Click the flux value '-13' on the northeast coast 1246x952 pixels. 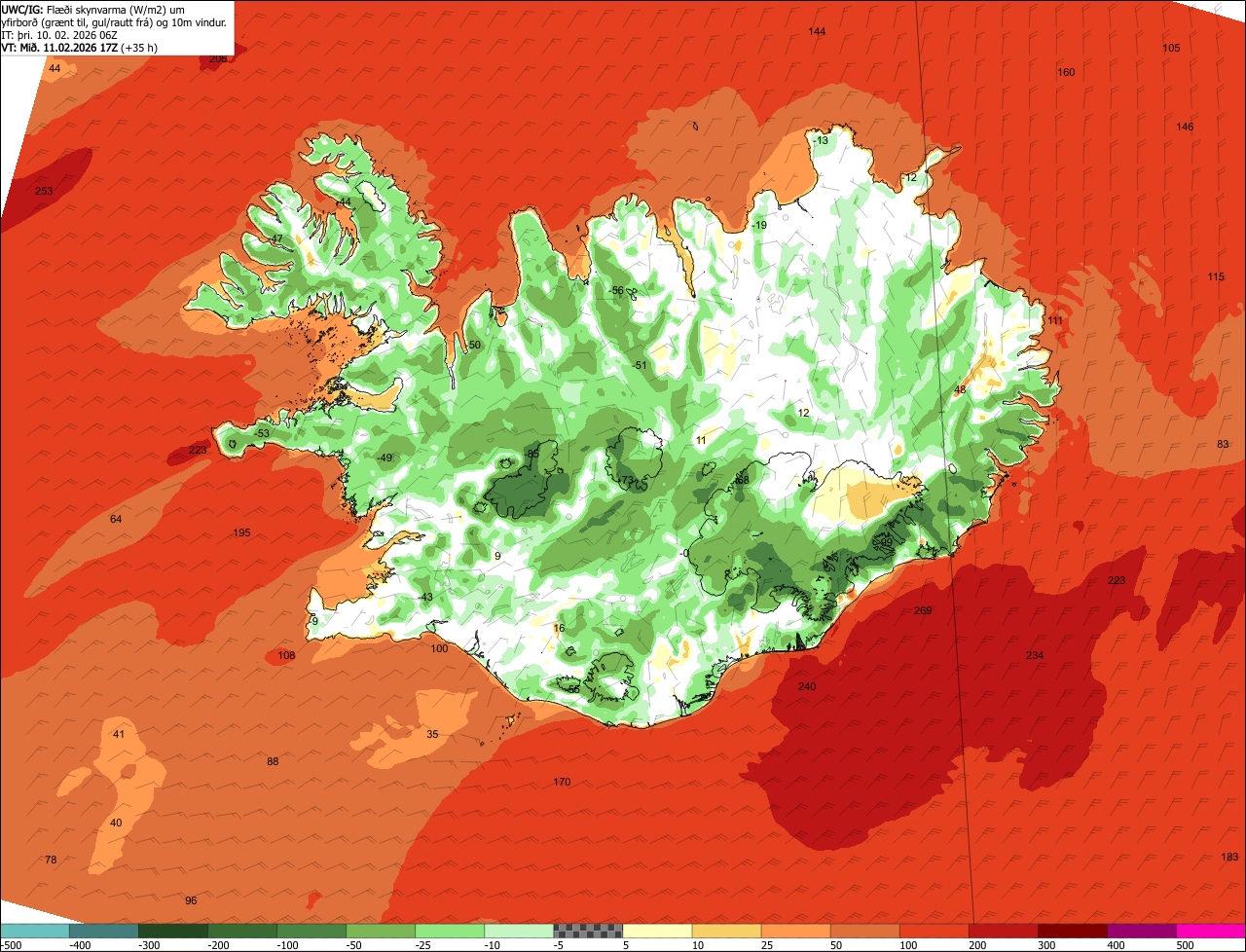[821, 140]
